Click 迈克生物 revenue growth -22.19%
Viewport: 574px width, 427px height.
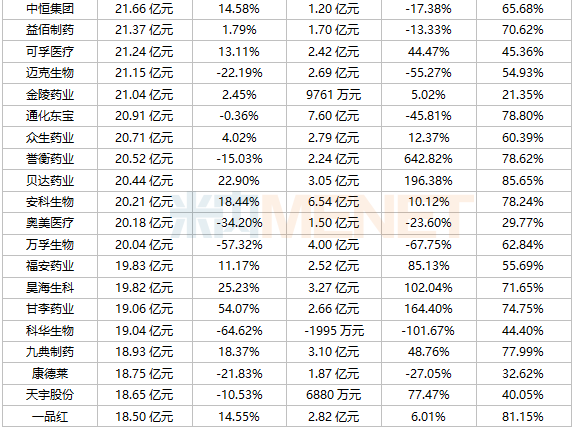(239, 73)
